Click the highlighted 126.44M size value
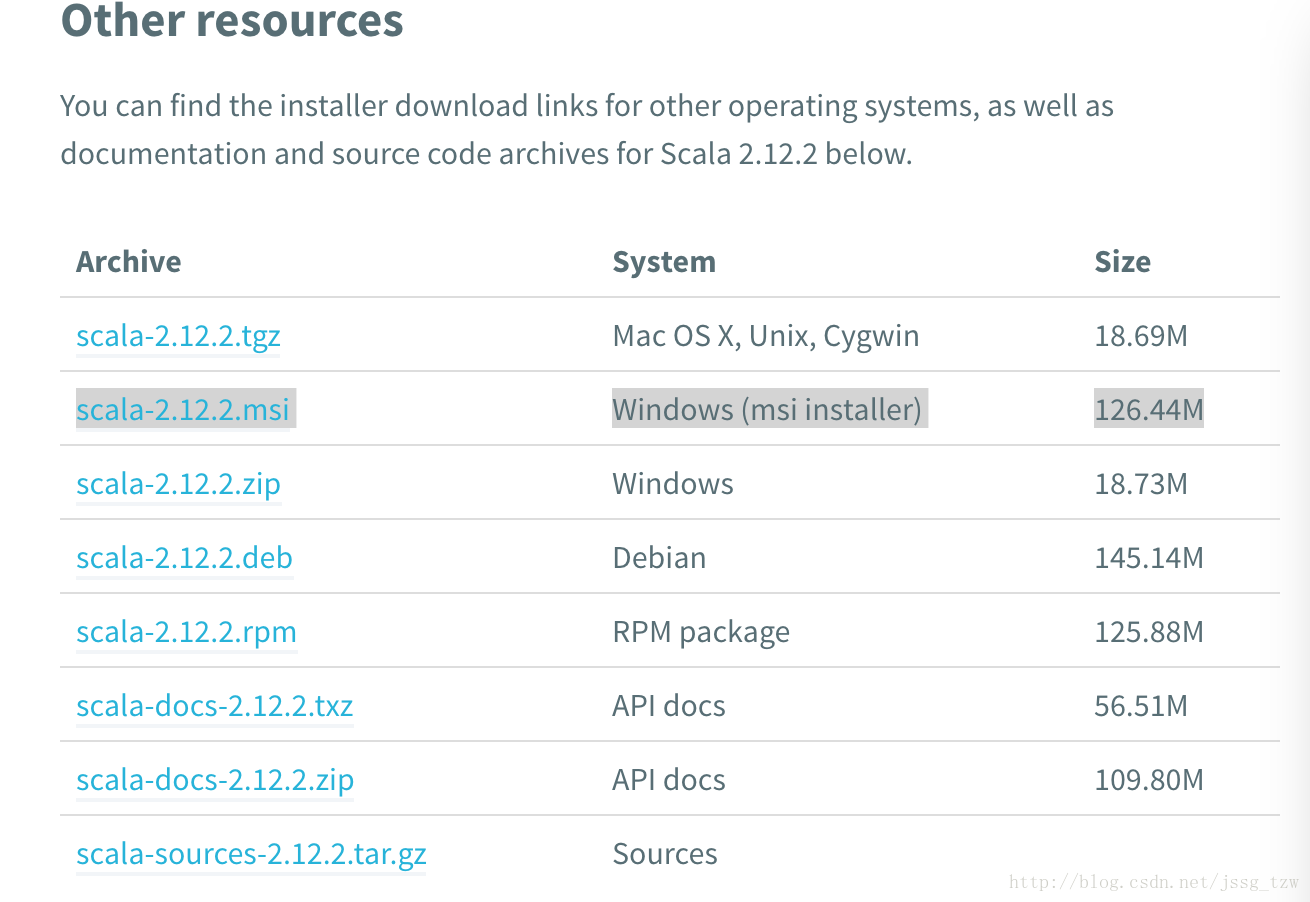1310x902 pixels. [x=1149, y=410]
